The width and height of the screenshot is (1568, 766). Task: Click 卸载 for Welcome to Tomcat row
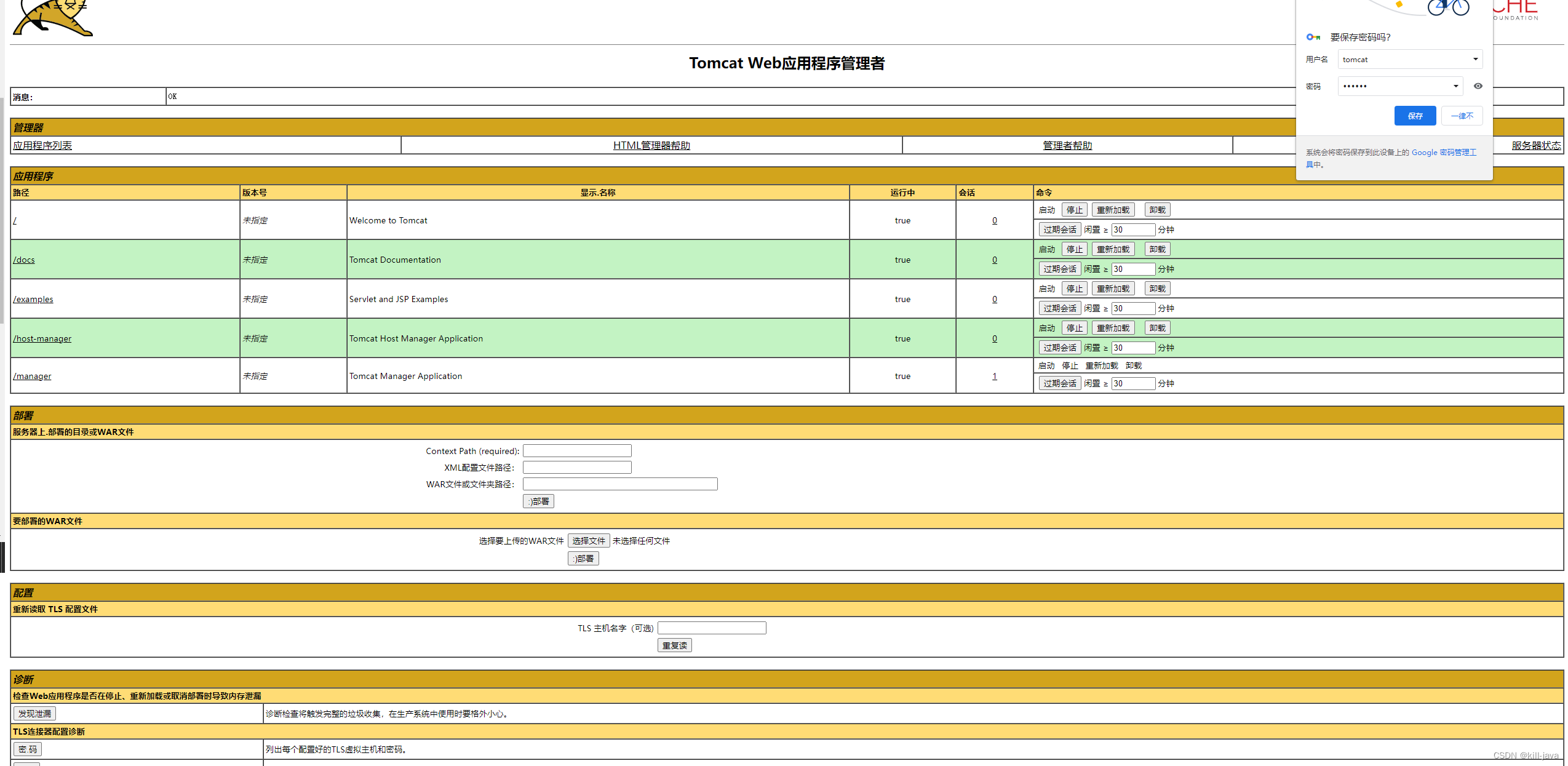coord(1157,210)
